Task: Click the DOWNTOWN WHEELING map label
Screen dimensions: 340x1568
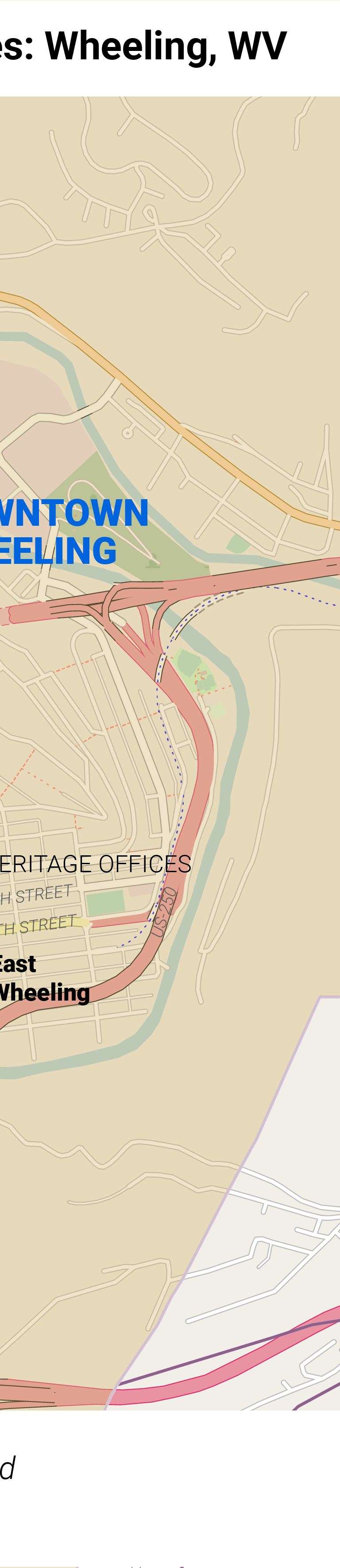Action: [73, 531]
